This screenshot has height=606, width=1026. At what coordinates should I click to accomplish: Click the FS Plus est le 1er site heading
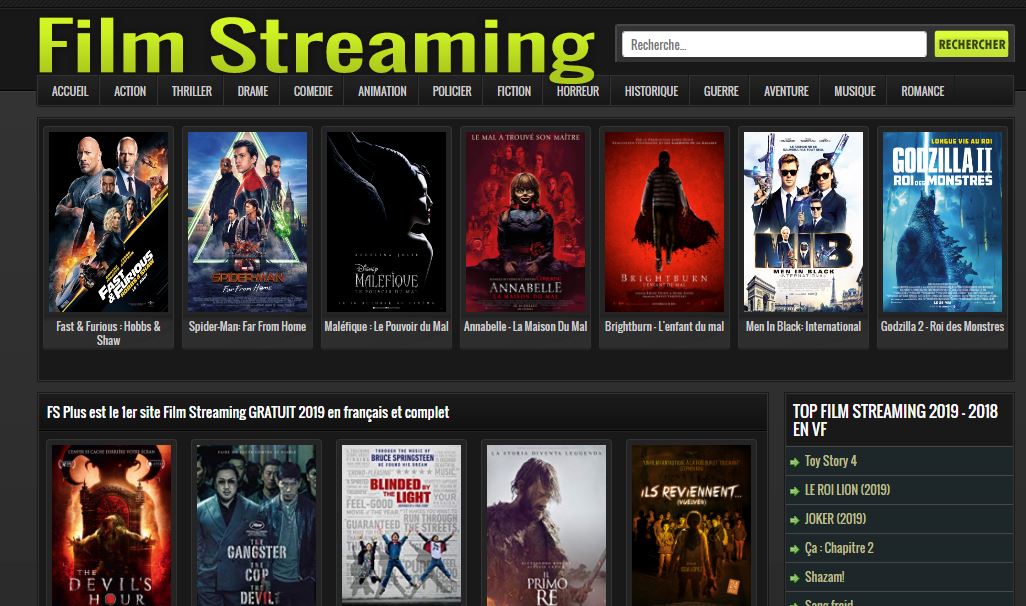pos(248,412)
